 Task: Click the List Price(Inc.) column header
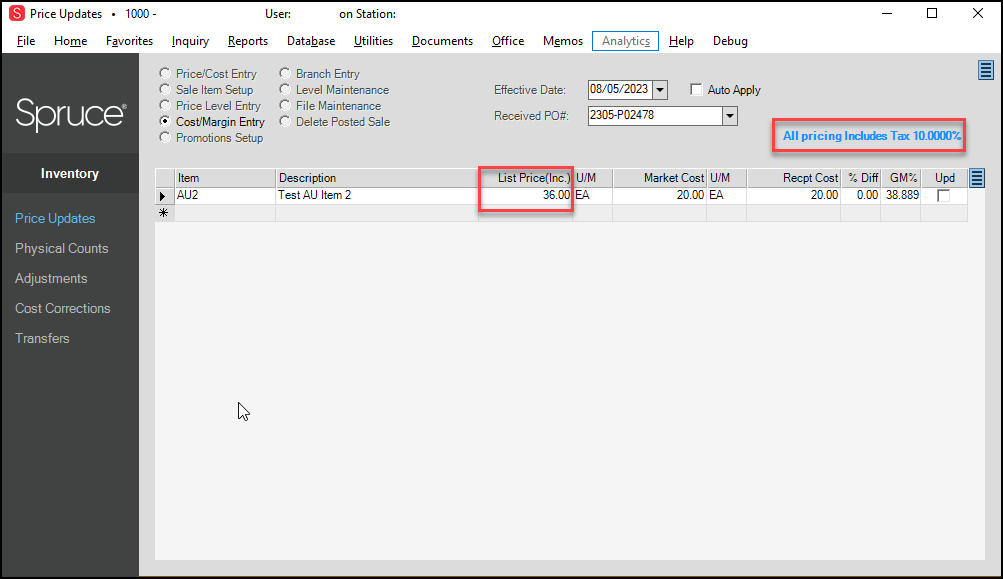(525, 178)
